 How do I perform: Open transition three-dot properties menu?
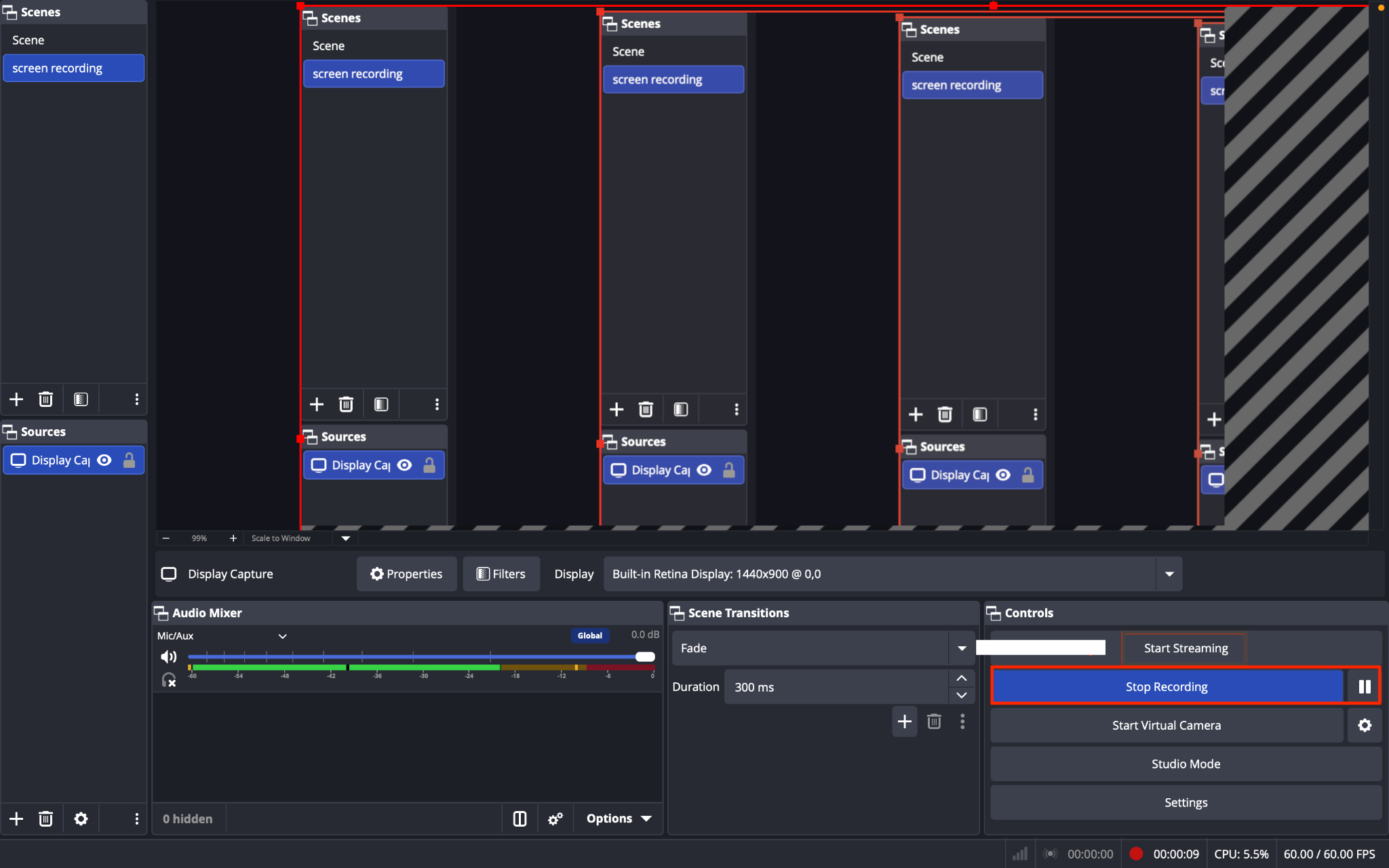coord(962,722)
